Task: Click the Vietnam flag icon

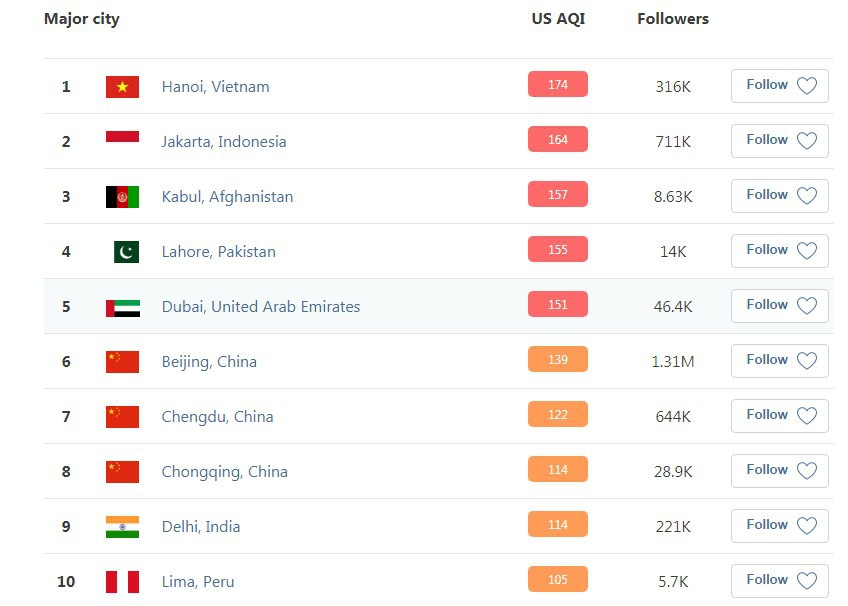Action: [122, 86]
